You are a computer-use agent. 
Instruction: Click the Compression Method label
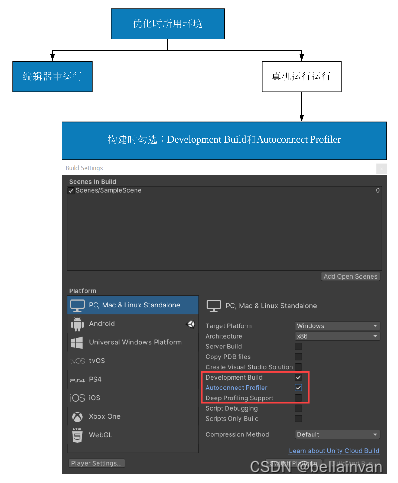pos(237,434)
